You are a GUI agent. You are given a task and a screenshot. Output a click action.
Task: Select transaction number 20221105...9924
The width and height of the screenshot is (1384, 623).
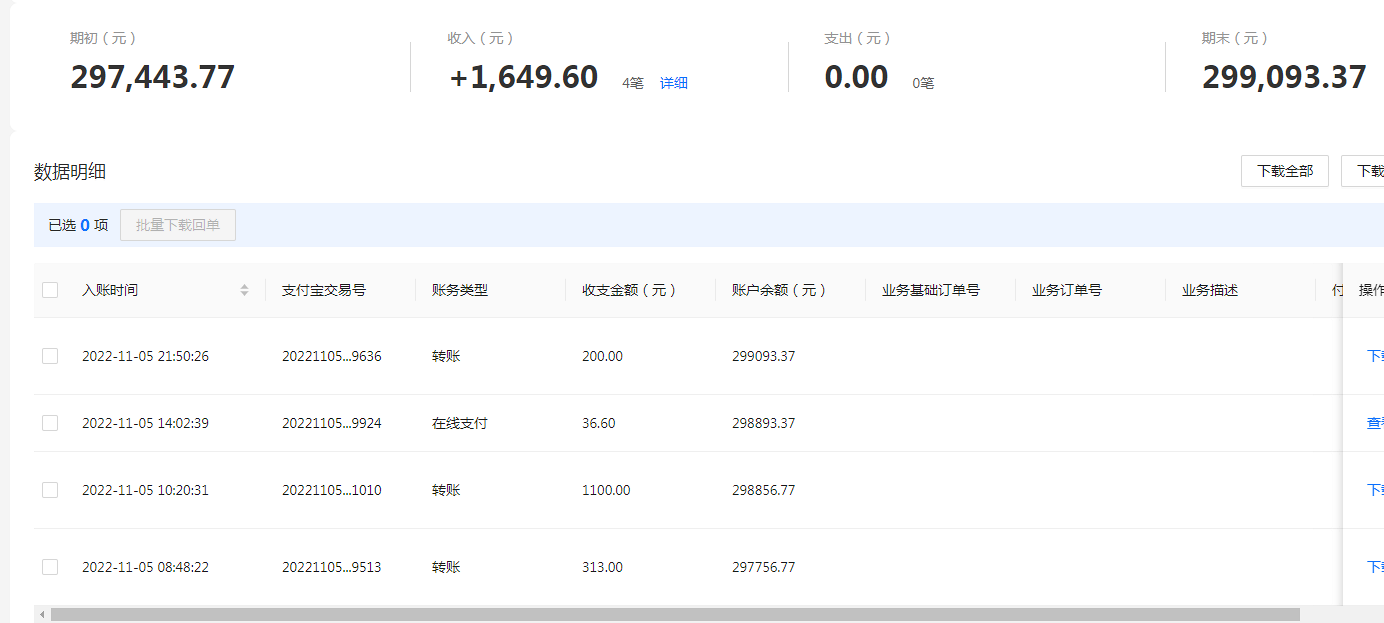coord(332,423)
